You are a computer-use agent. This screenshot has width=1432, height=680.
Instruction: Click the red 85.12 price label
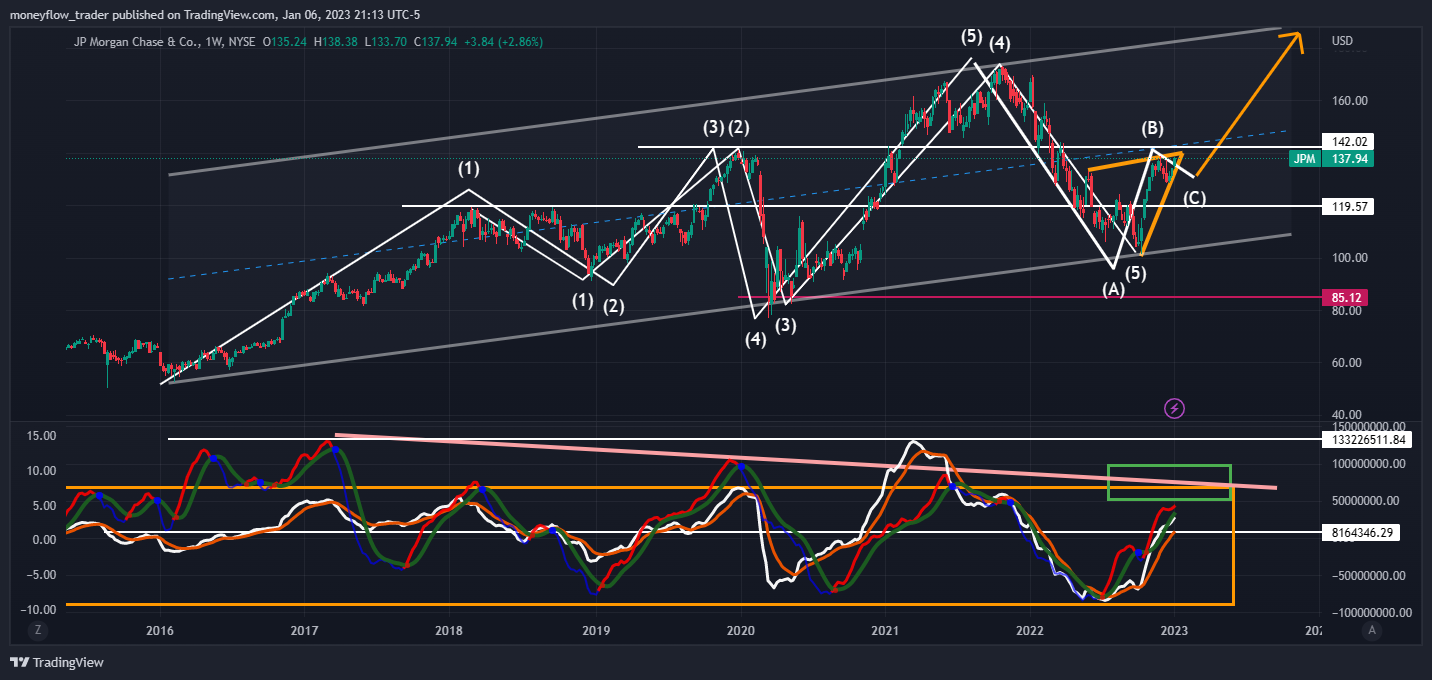click(1345, 297)
